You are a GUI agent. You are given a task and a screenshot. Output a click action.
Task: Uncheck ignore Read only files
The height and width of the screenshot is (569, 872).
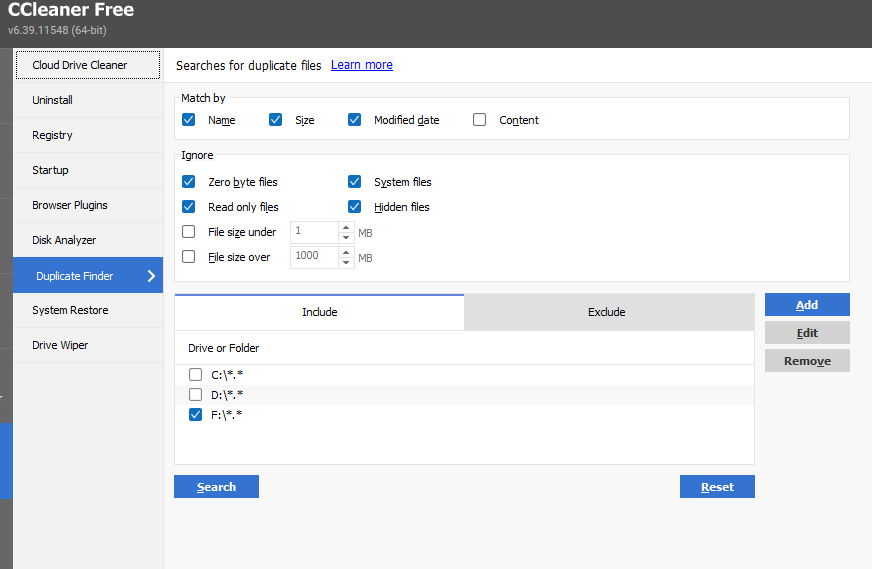pyautogui.click(x=189, y=207)
